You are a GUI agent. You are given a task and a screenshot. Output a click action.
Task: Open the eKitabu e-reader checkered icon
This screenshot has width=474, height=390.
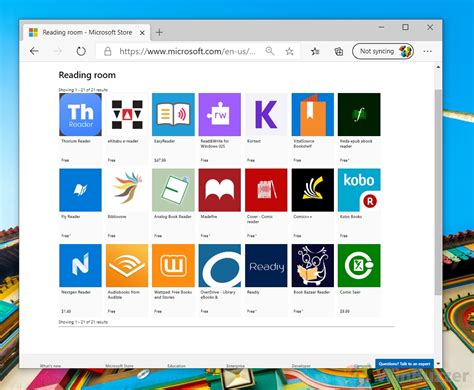[127, 114]
